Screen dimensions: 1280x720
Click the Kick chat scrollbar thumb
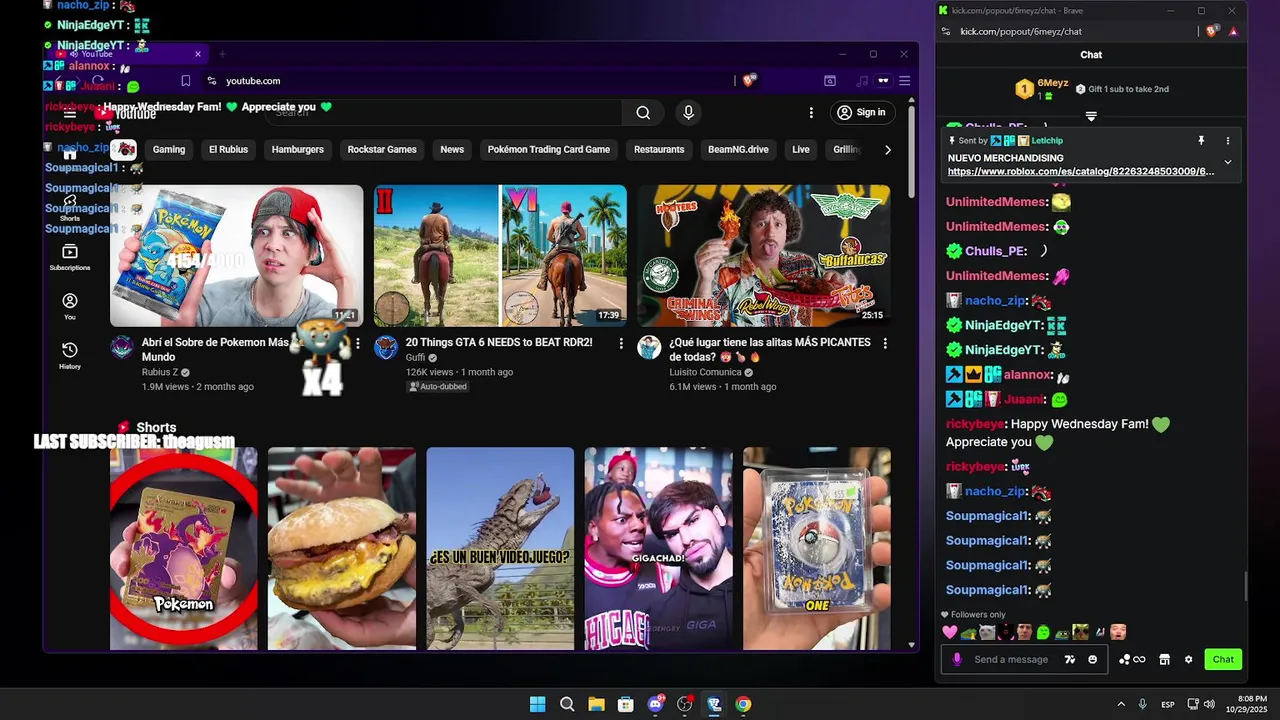(1245, 586)
